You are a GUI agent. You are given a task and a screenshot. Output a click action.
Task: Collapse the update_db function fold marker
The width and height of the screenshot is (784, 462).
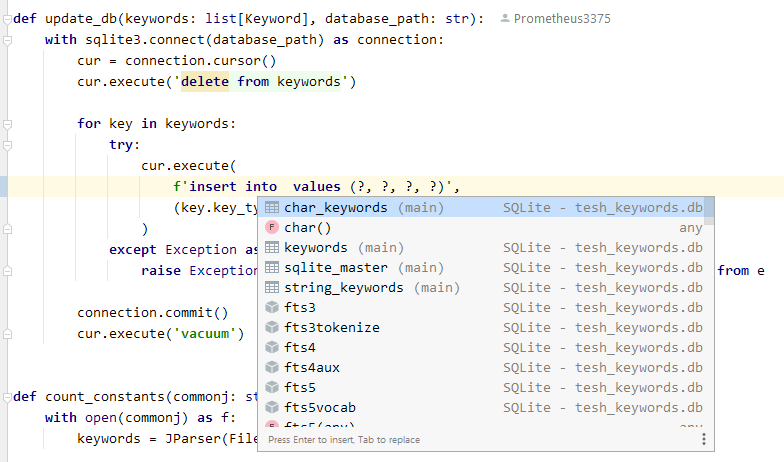tap(7, 19)
